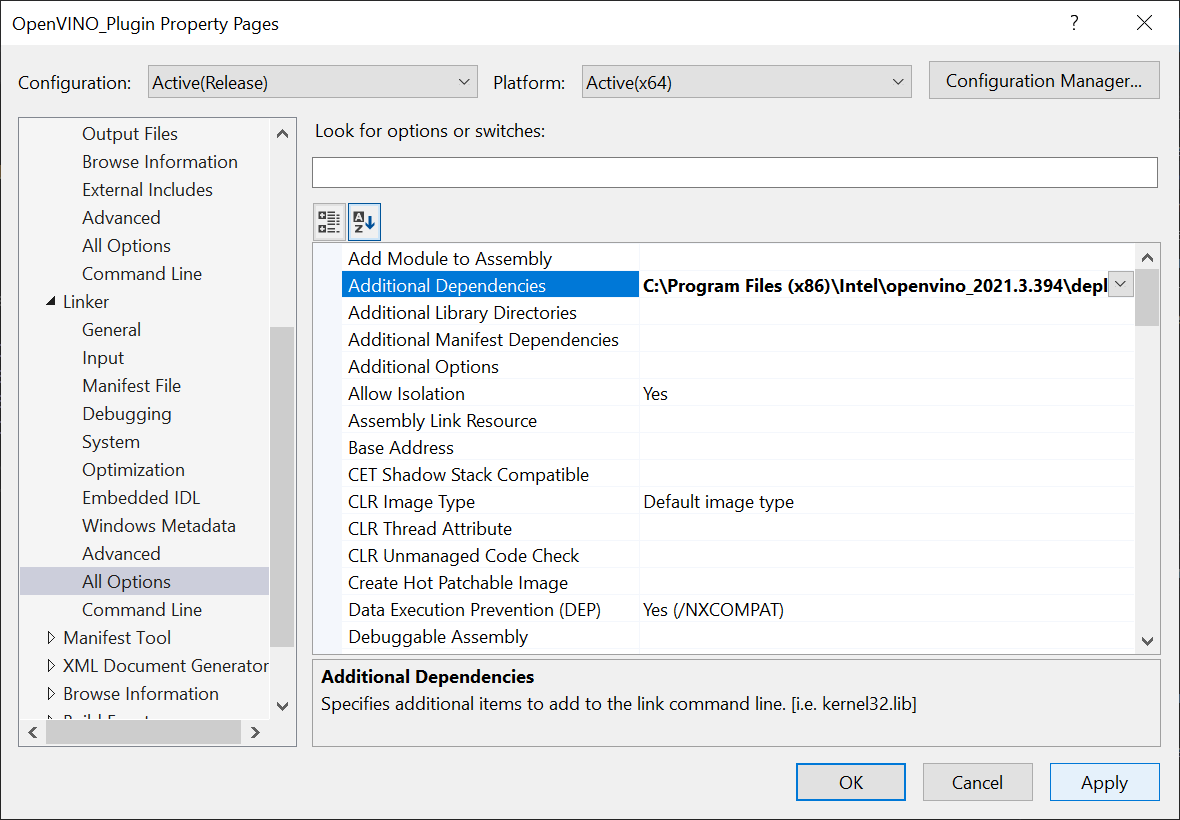The image size is (1180, 820).
Task: Click tree horizontal scrollbar right arrow
Action: click(x=255, y=732)
